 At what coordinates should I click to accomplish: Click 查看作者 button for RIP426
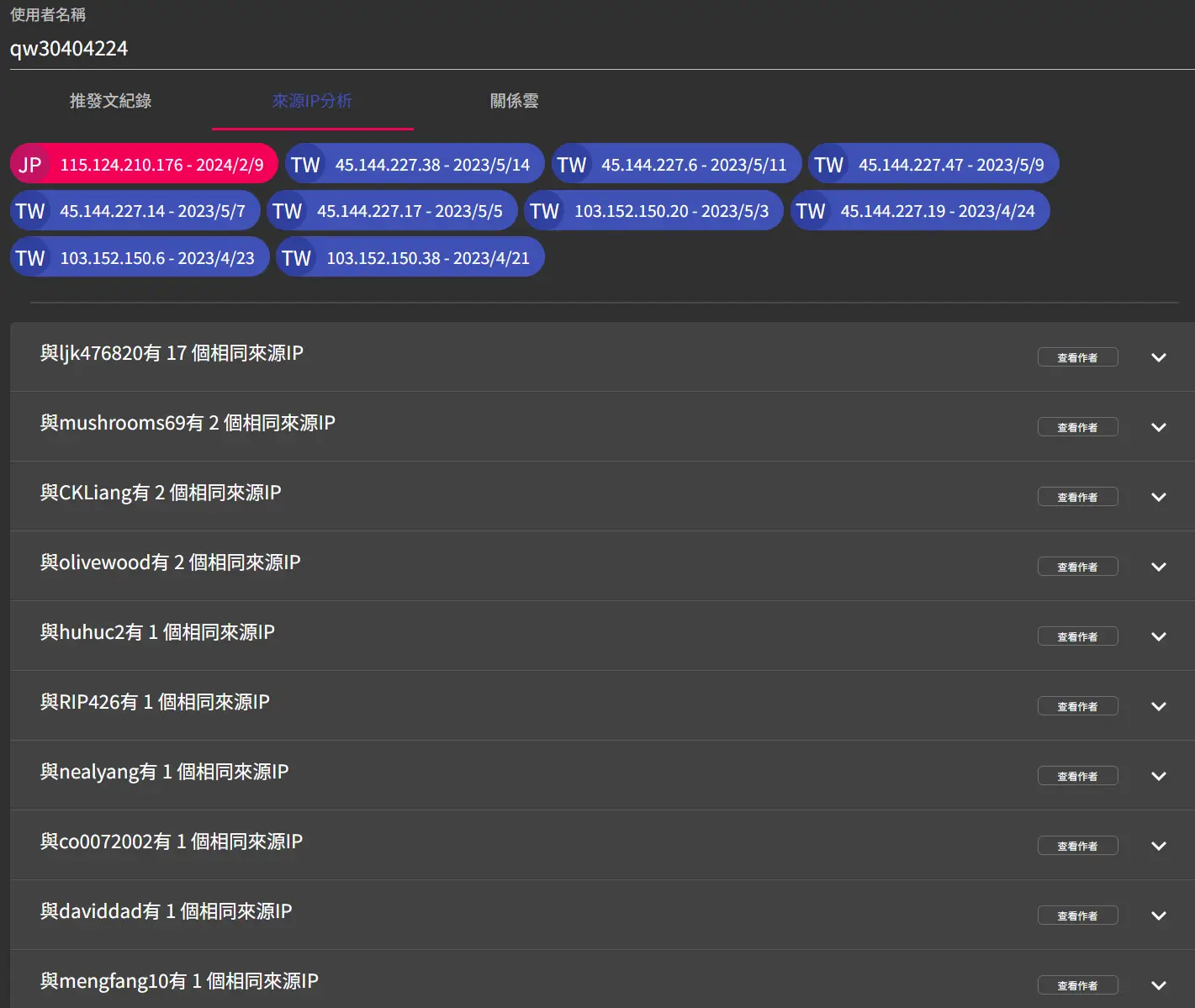click(x=1076, y=706)
